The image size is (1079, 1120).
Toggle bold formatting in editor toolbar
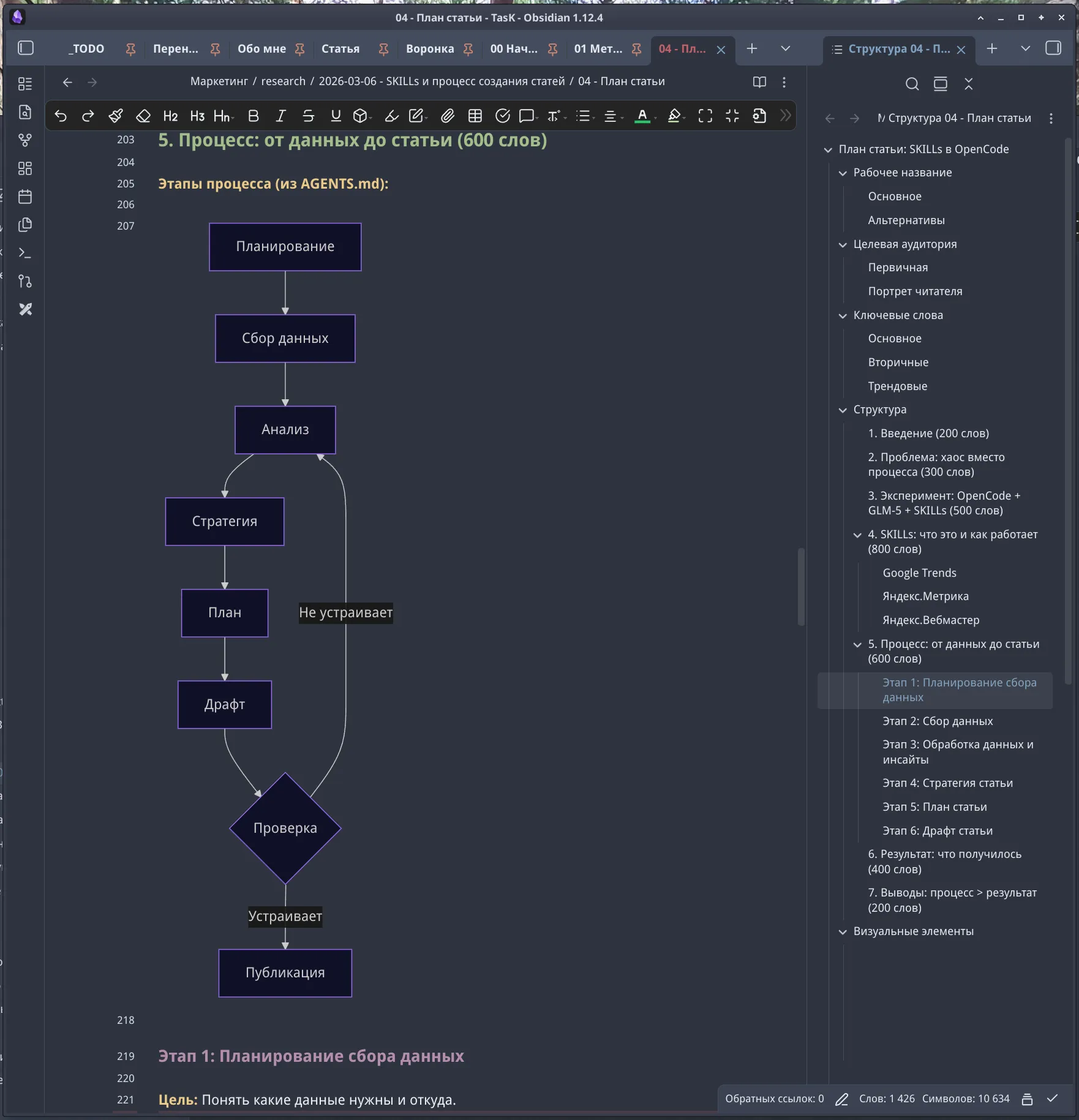click(253, 116)
